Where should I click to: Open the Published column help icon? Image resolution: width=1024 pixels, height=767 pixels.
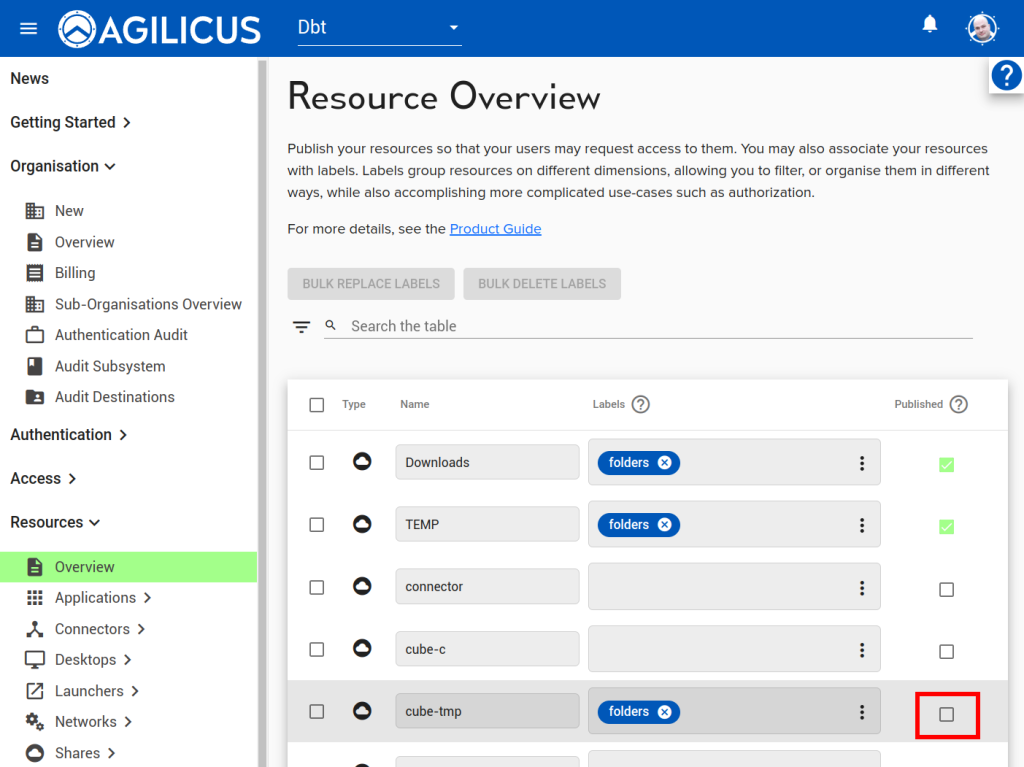point(958,405)
